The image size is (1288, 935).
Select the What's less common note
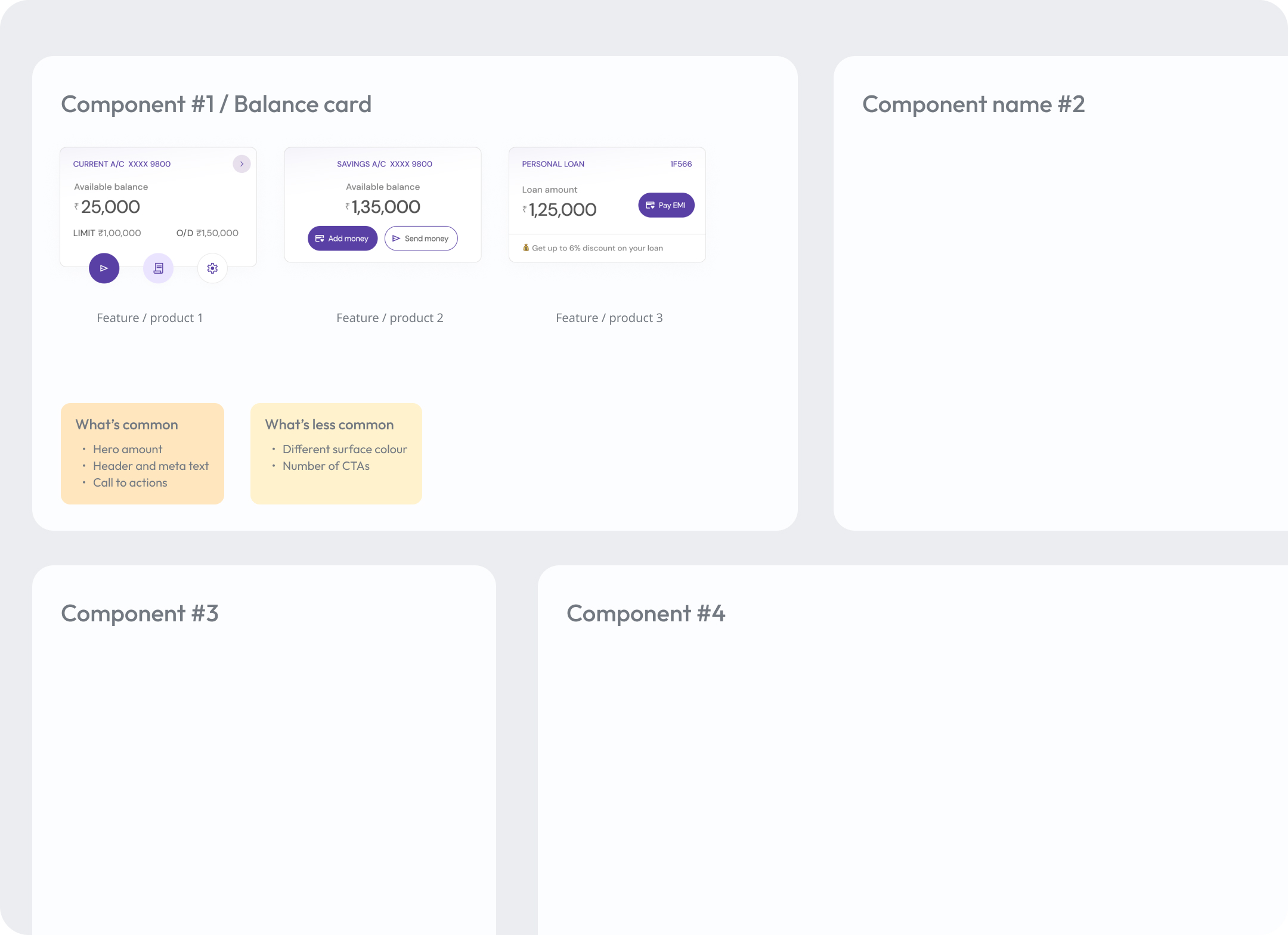[336, 453]
